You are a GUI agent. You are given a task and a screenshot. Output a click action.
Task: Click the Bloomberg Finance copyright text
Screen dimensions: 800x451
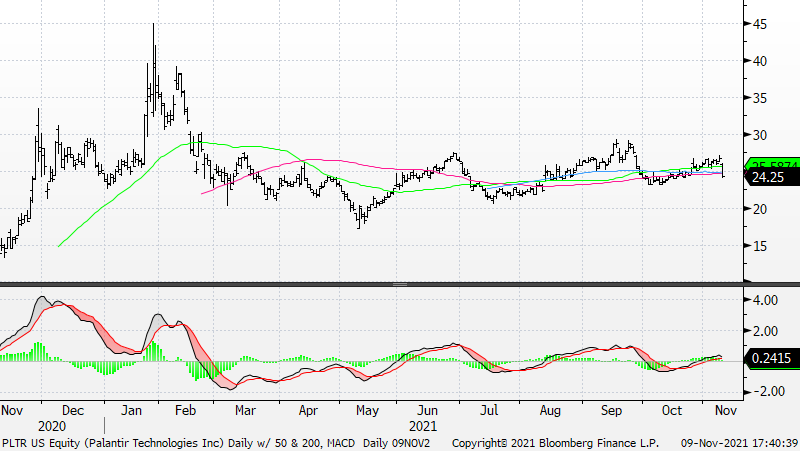pos(556,443)
